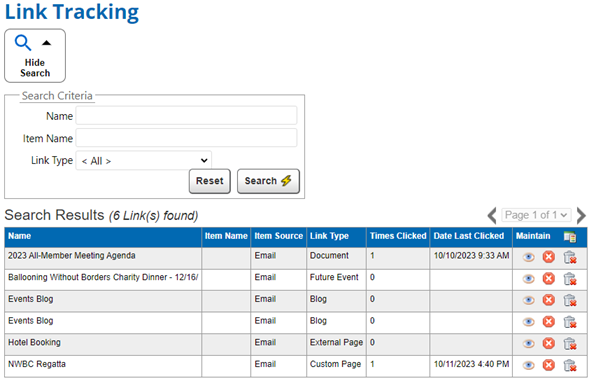Viewport: 596px width, 388px height.
Task: Click red X icon for Ballooning Charity Dinner
Action: tap(548, 279)
